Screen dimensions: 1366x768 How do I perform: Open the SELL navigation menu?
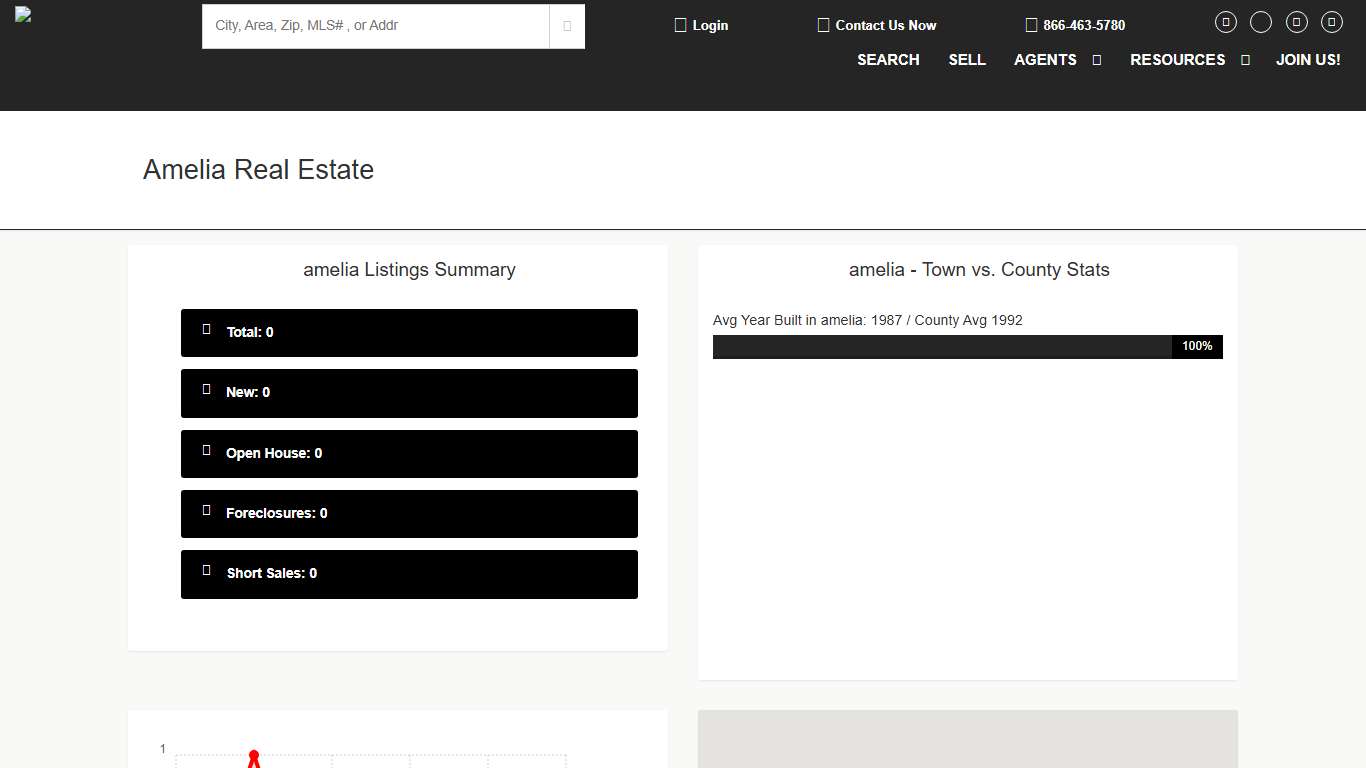click(x=967, y=60)
